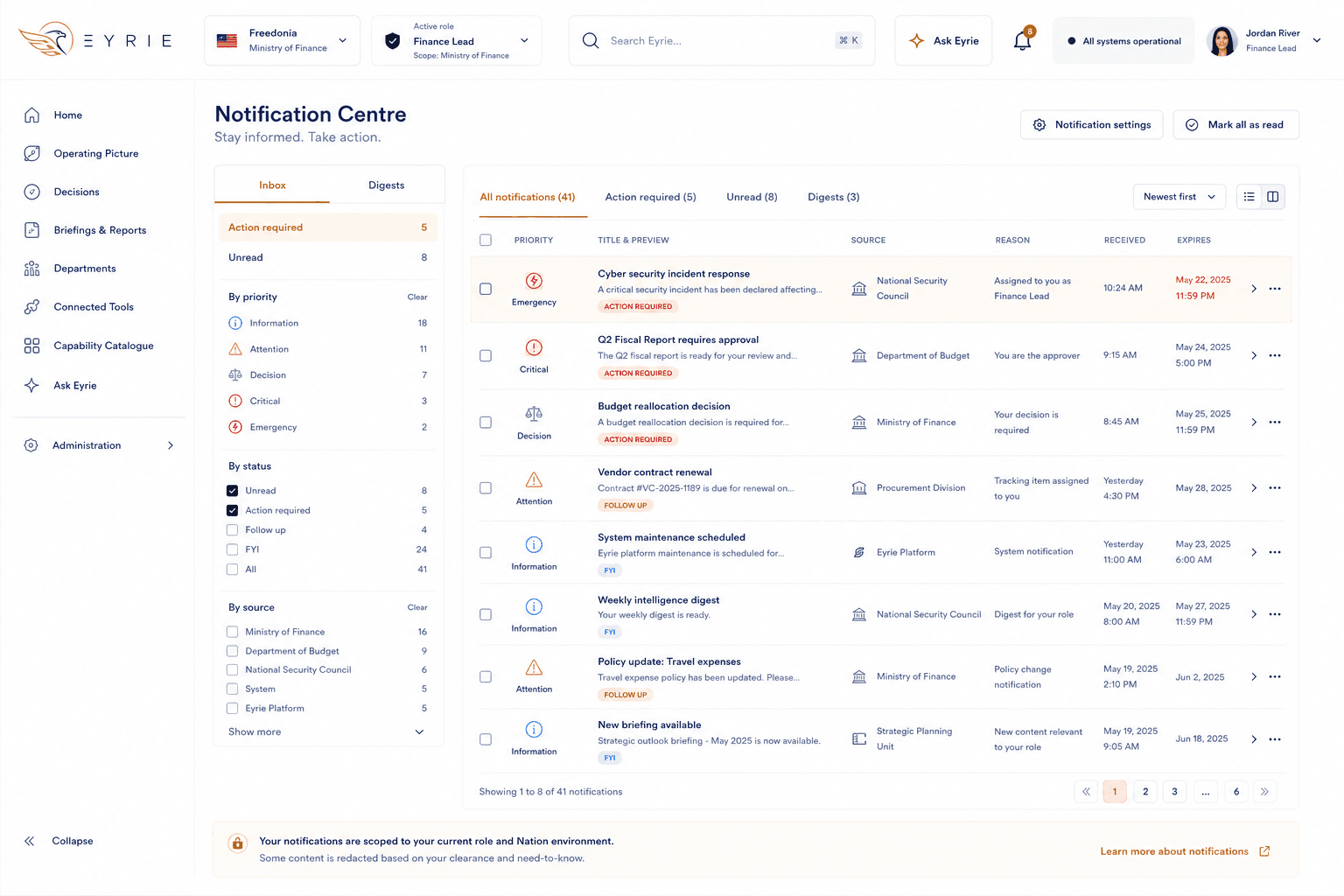Go to the last page arrow

1264,792
